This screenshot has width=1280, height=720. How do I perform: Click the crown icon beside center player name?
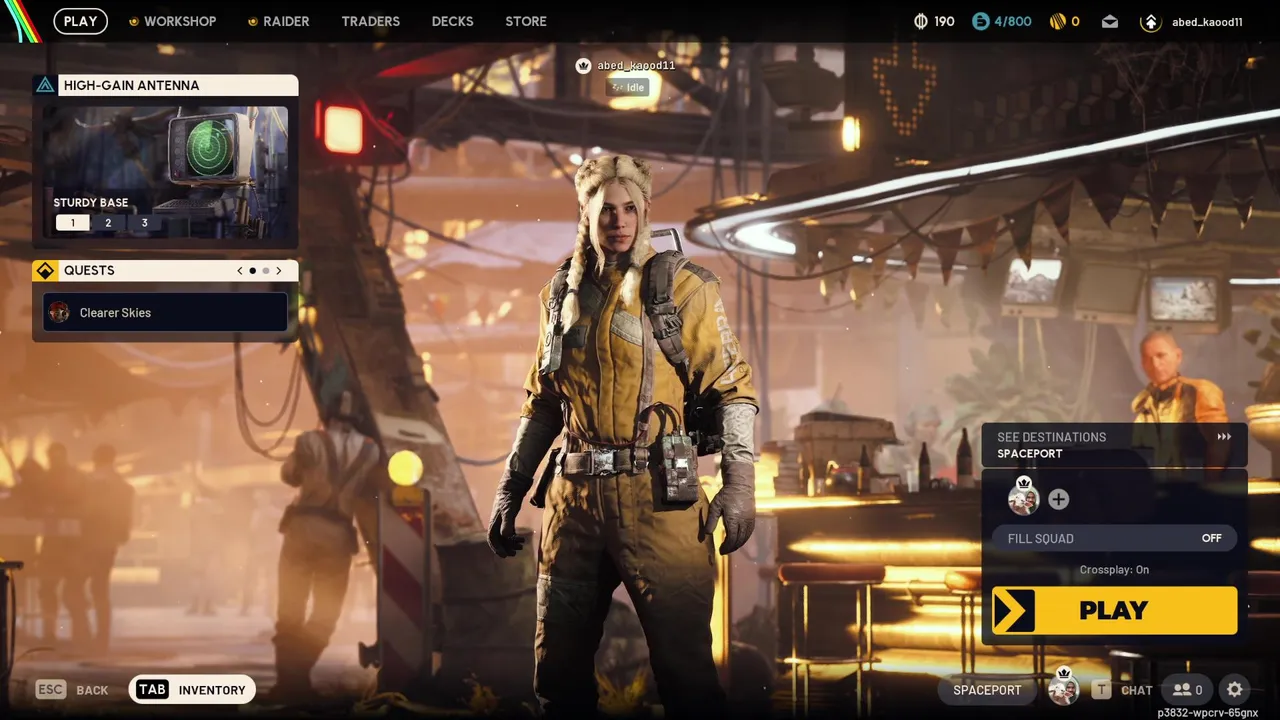584,66
